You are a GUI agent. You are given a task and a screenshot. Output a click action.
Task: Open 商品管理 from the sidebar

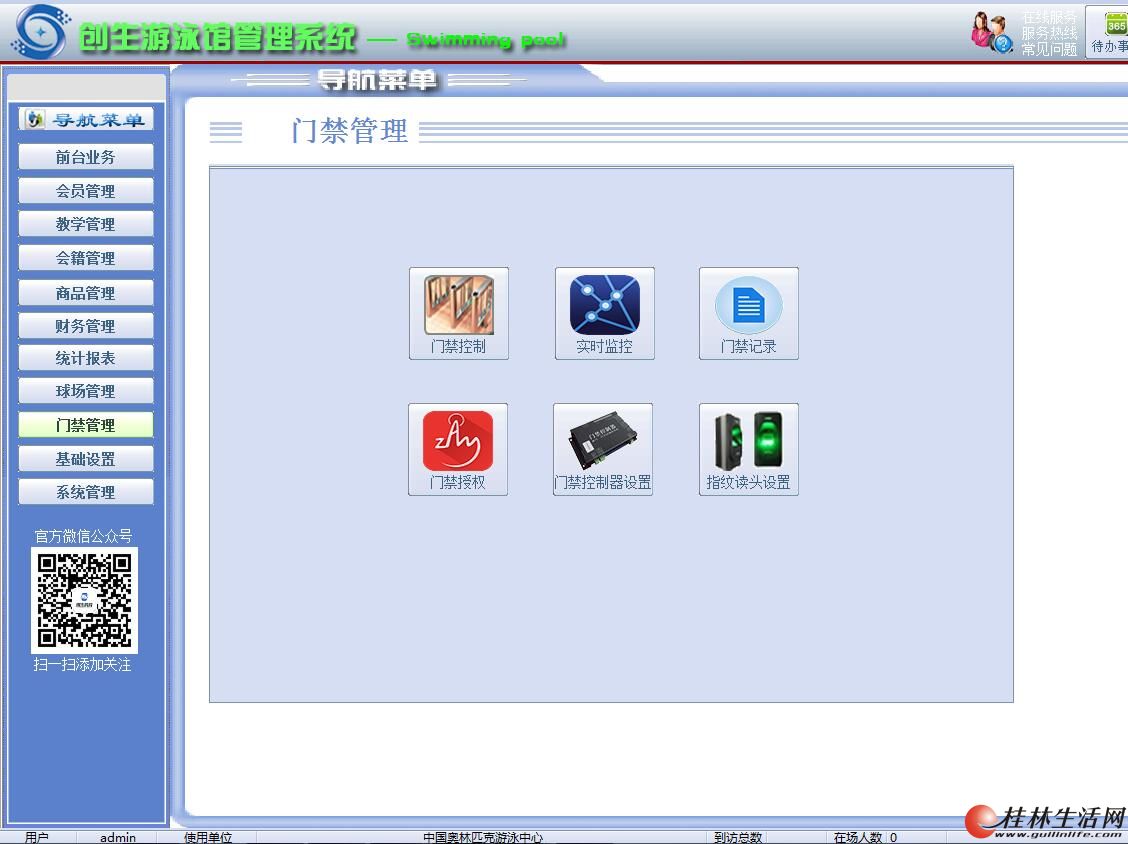point(86,293)
